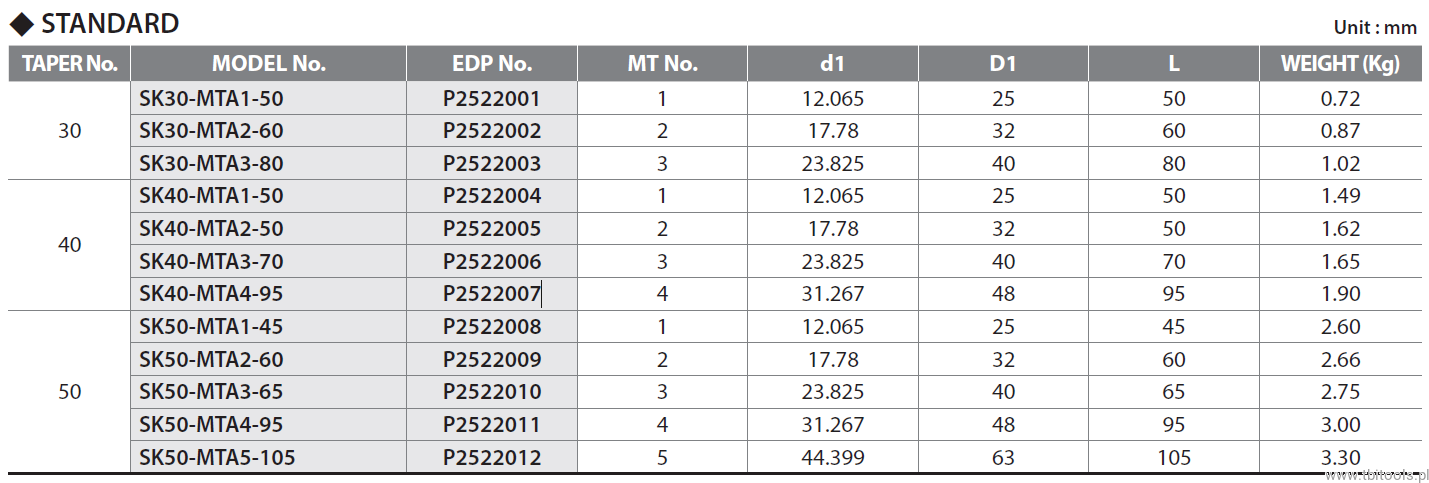This screenshot has width=1429, height=483.
Task: Click the EDP No. column header
Action: [x=491, y=64]
